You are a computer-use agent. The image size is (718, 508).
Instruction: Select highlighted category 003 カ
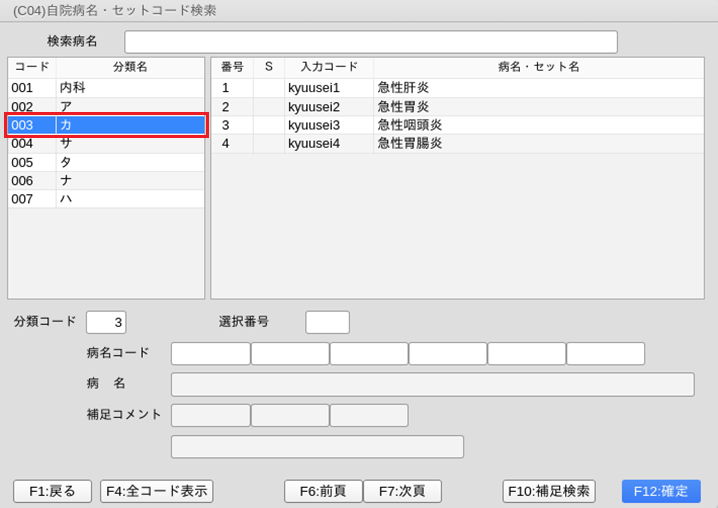click(106, 125)
